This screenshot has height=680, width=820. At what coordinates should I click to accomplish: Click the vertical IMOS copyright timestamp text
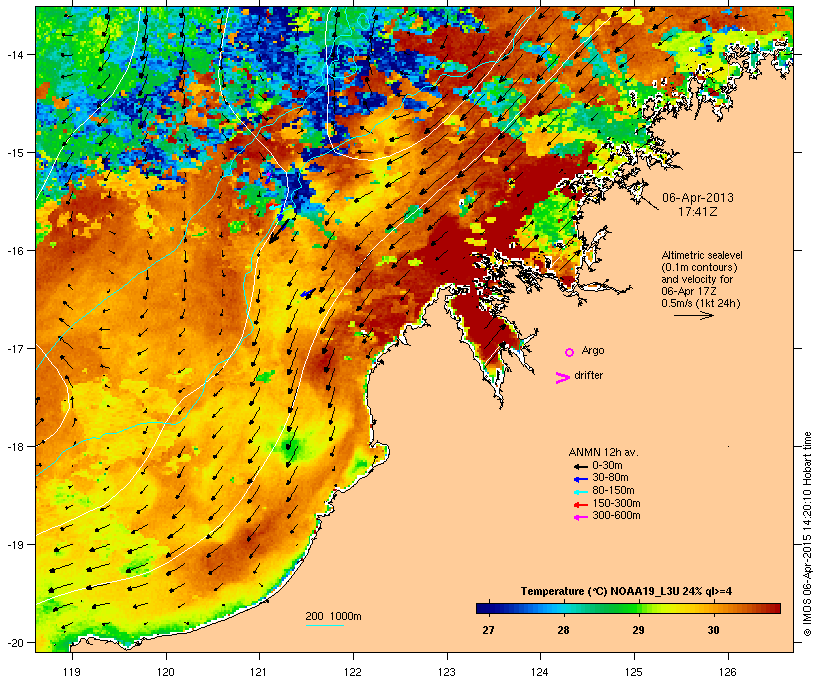click(x=807, y=534)
